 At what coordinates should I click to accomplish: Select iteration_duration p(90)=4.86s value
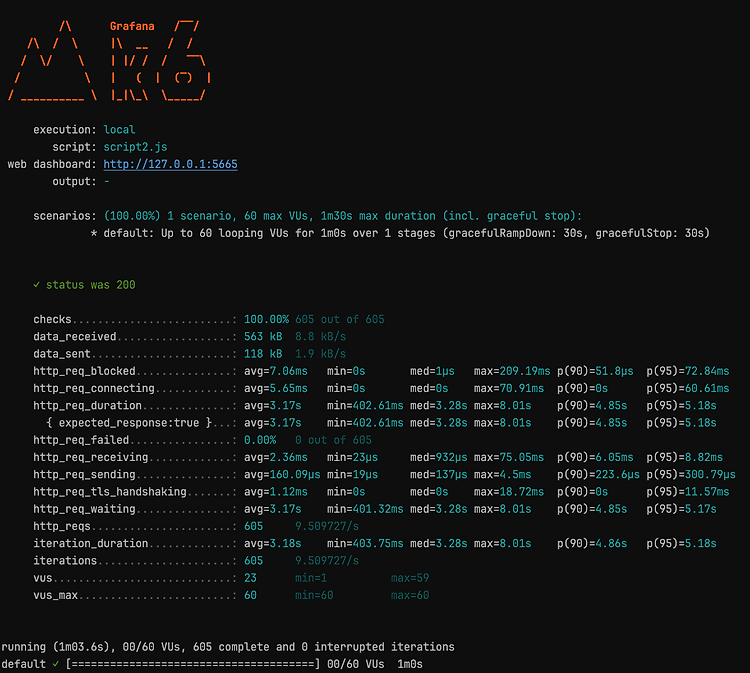click(592, 543)
